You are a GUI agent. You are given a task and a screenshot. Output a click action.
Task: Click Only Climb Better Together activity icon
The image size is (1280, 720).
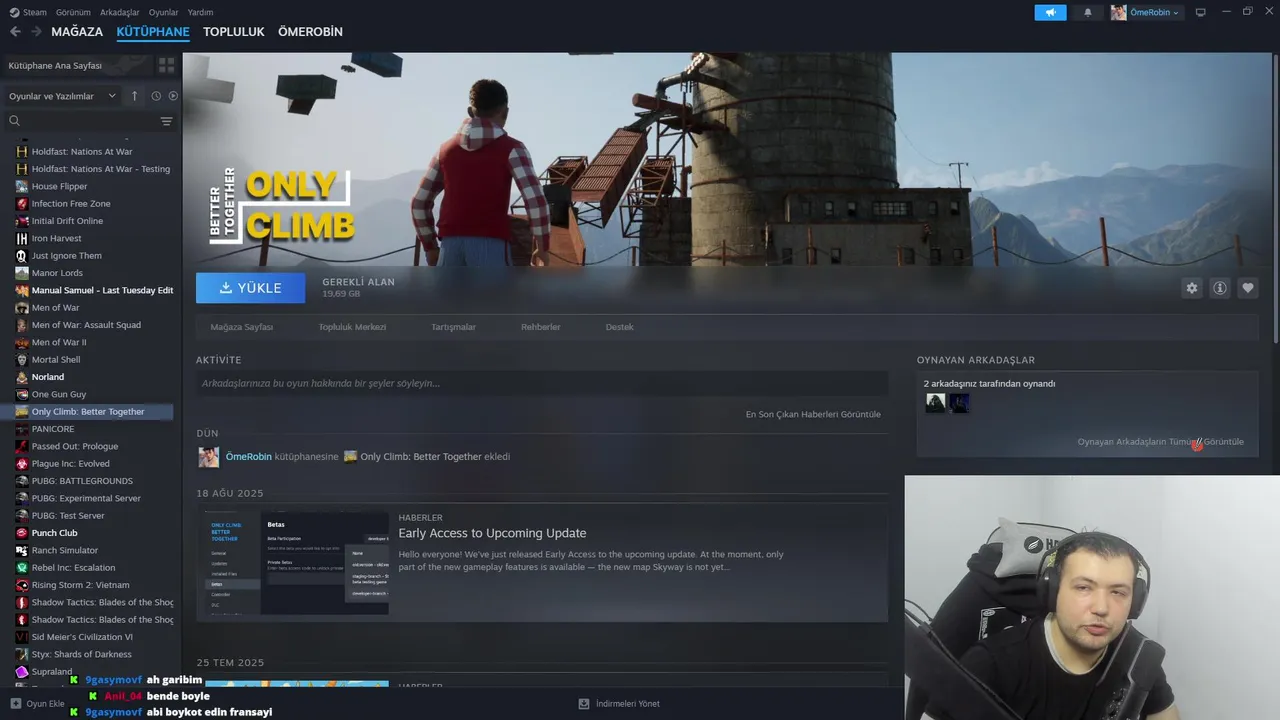pos(350,457)
